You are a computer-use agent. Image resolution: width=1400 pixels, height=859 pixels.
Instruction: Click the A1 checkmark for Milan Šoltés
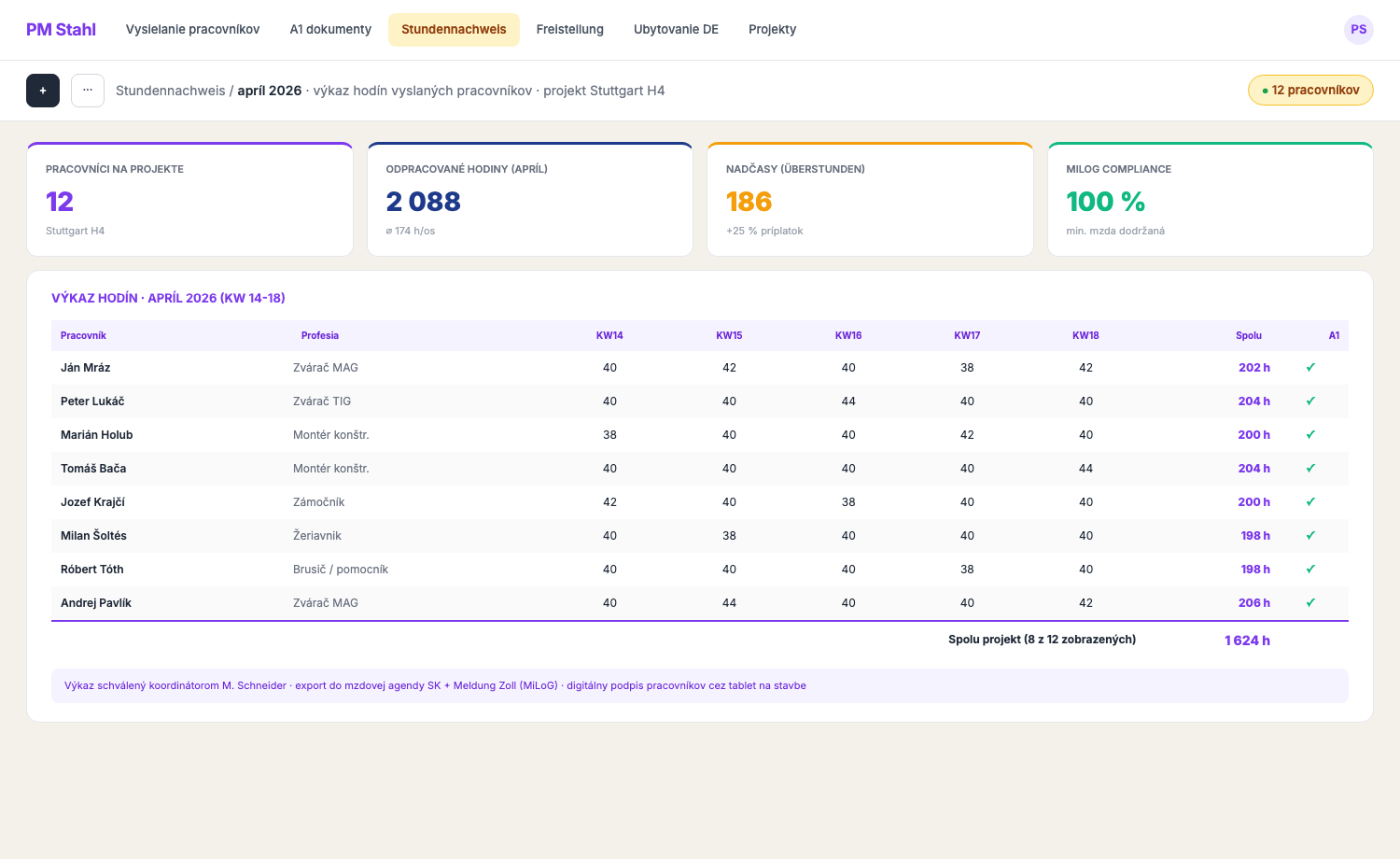1310,536
